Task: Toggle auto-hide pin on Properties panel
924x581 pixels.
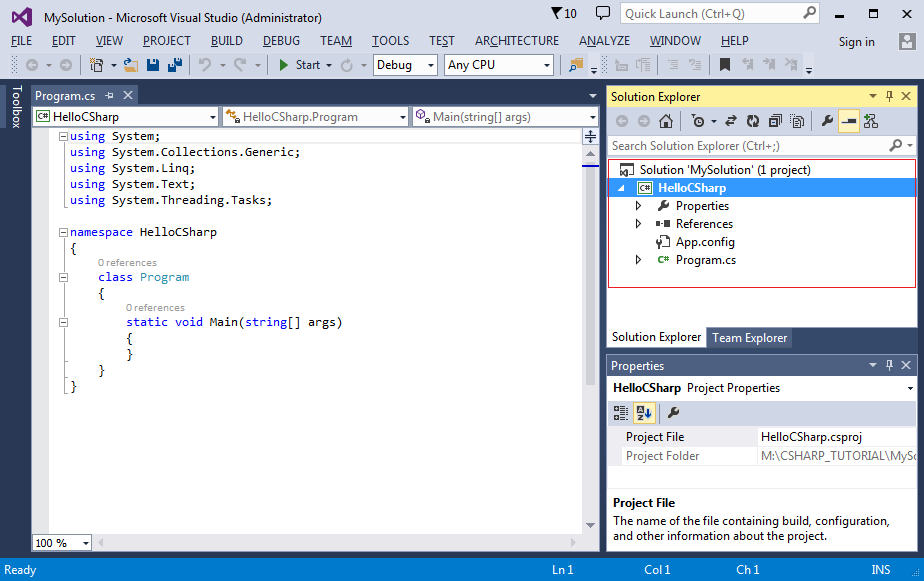Action: pos(890,365)
